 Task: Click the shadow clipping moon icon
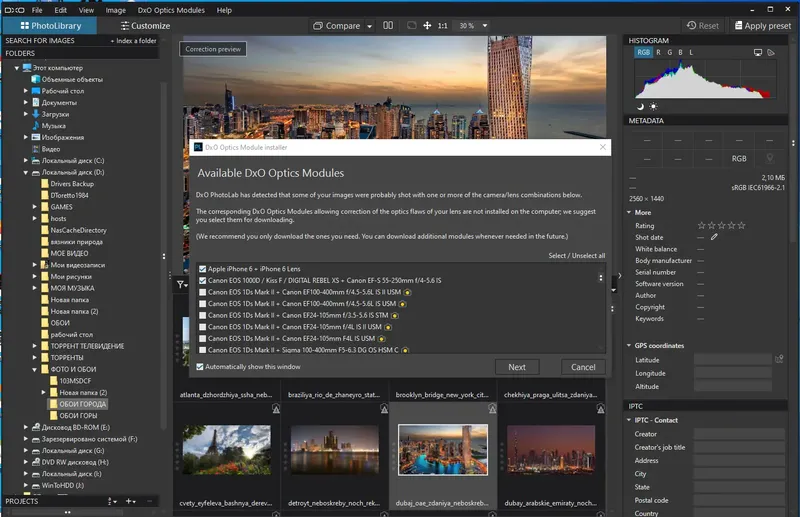pyautogui.click(x=640, y=106)
